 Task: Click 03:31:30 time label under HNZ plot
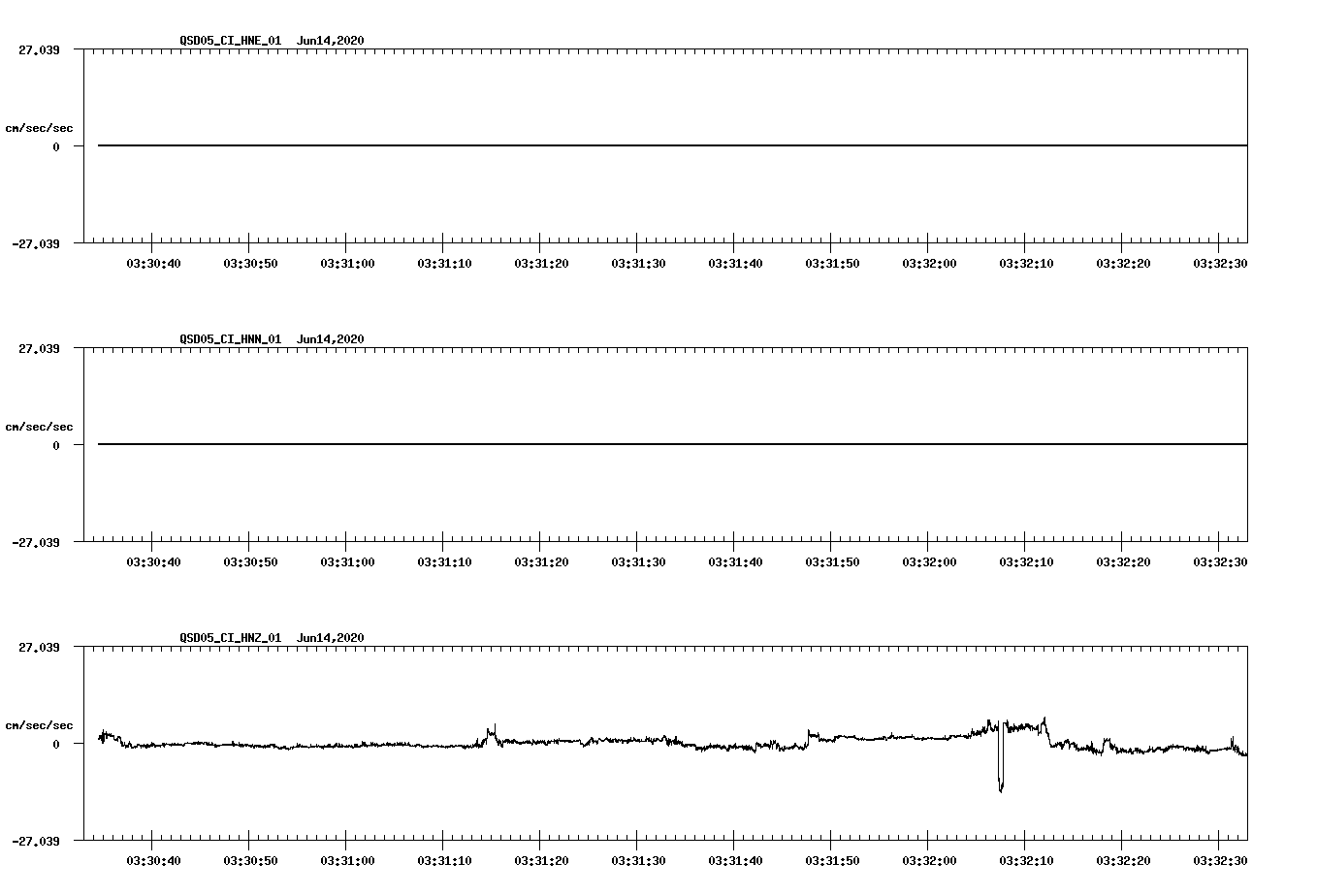point(638,860)
